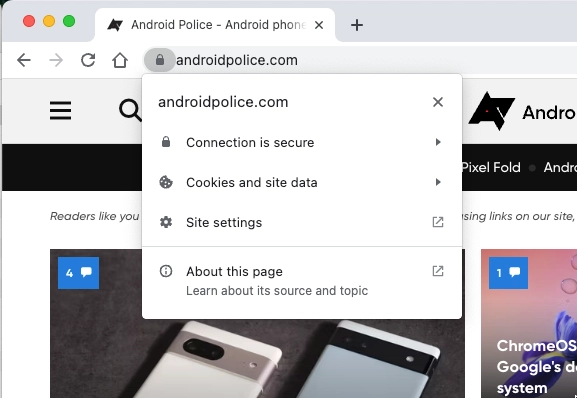The width and height of the screenshot is (577, 398).
Task: Expand the Connection is secure arrow
Action: click(x=438, y=142)
